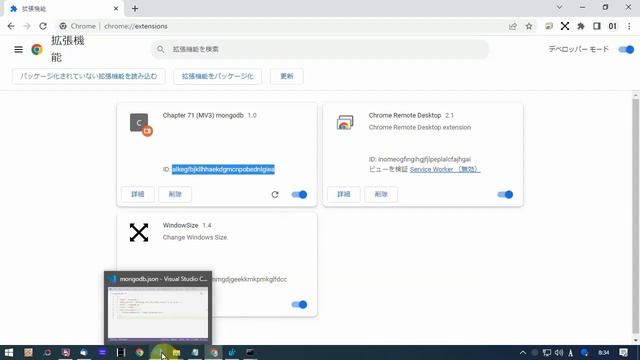
Task: Click the 'Change Windows Size.' description
Action: coord(195,237)
